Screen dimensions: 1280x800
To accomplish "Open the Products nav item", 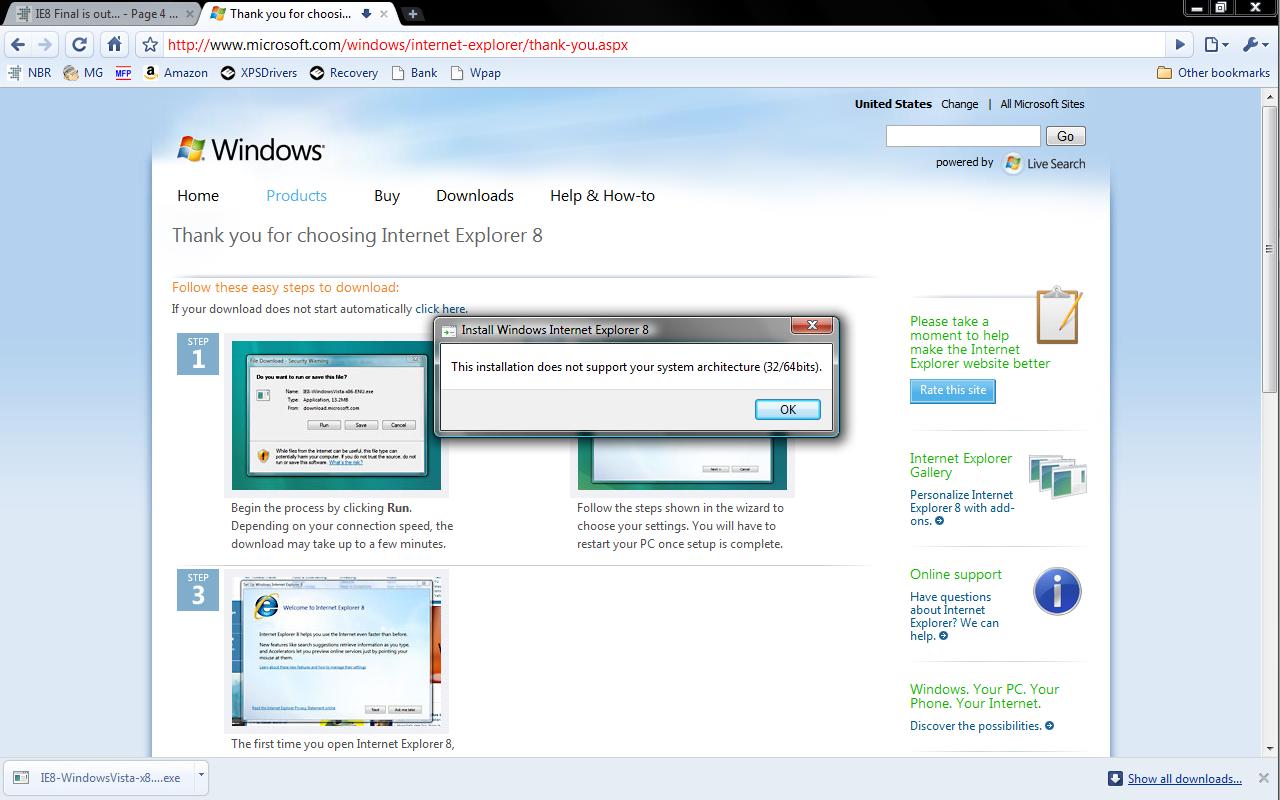I will pos(296,196).
